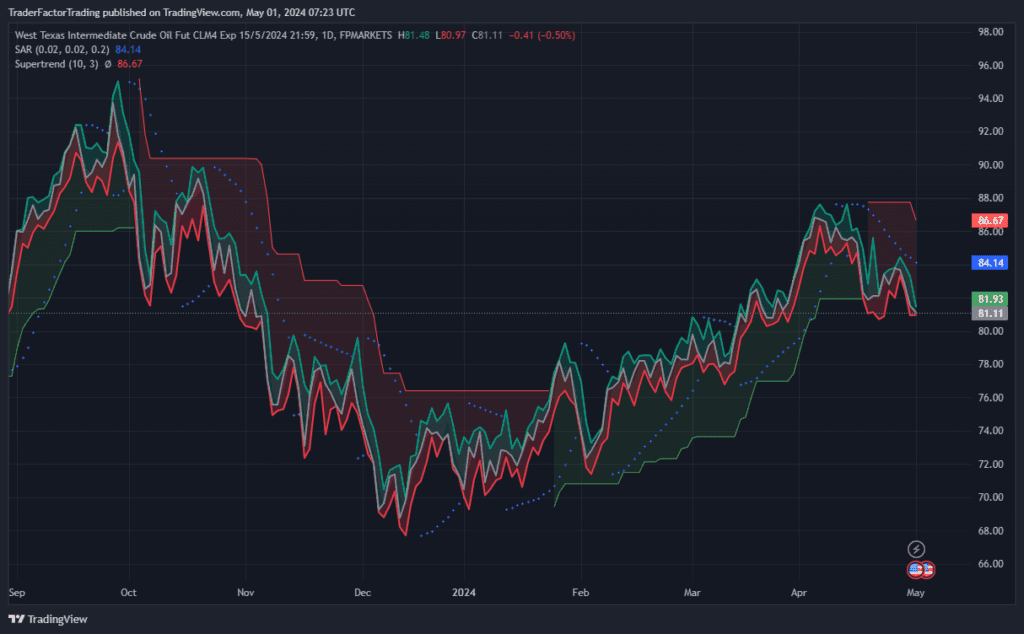Screen dimensions: 1024x634
Task: Click the Dec label on the time axis
Action: point(362,593)
